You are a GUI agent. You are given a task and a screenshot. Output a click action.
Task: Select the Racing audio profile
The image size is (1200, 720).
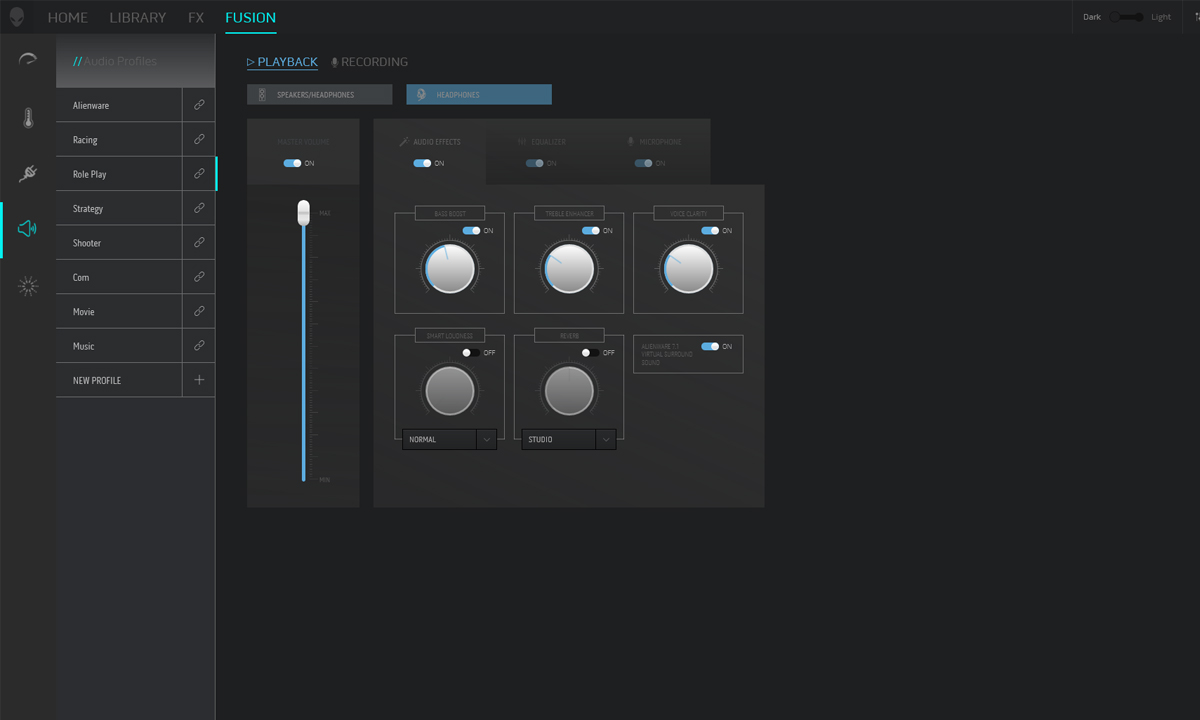pos(119,140)
